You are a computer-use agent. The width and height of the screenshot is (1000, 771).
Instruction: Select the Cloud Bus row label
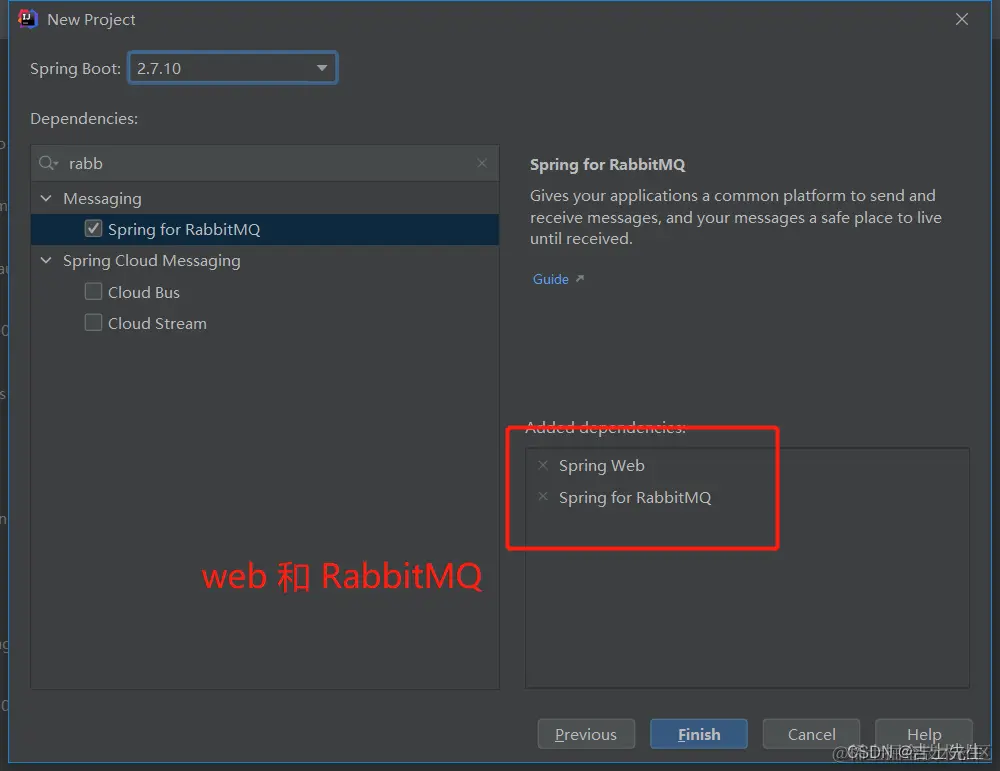click(143, 292)
